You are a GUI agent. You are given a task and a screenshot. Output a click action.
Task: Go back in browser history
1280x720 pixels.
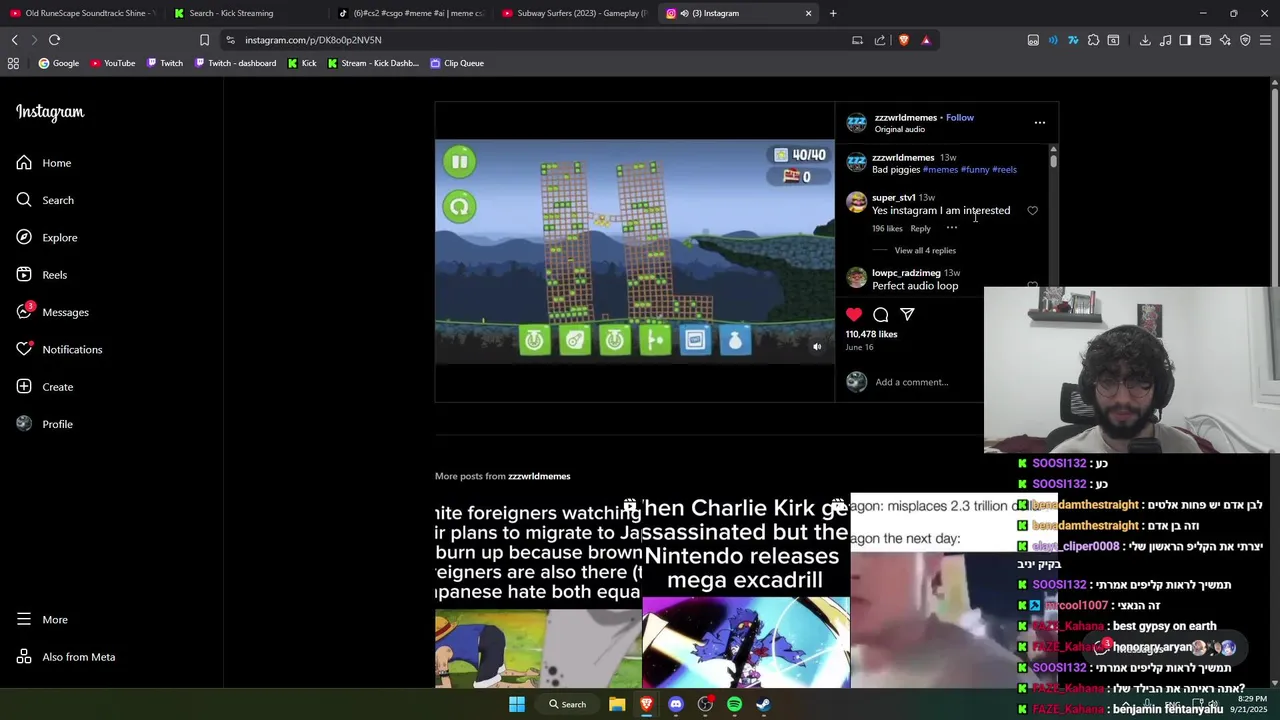14,40
